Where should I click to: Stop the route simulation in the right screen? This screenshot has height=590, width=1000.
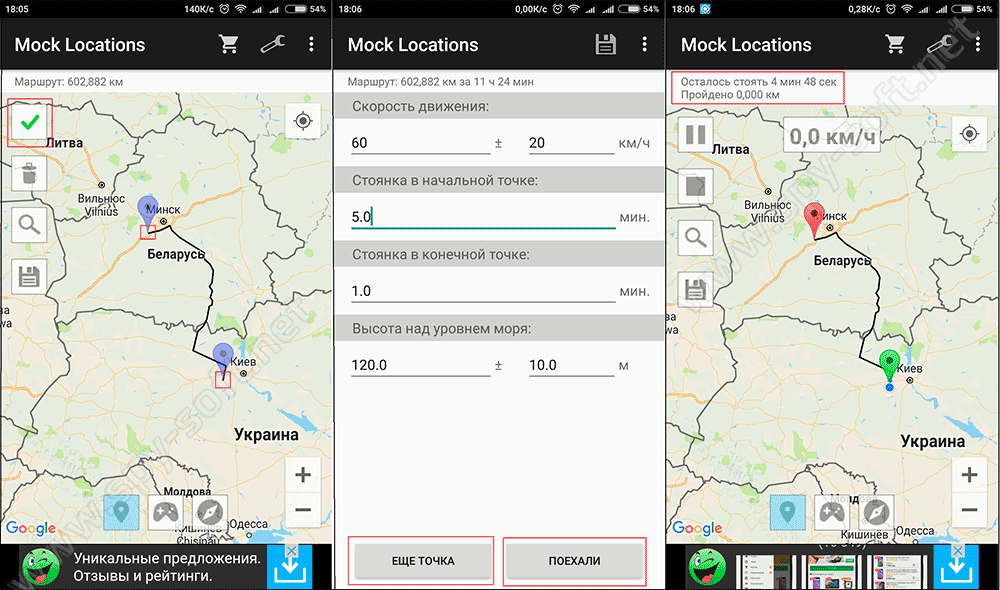696,186
